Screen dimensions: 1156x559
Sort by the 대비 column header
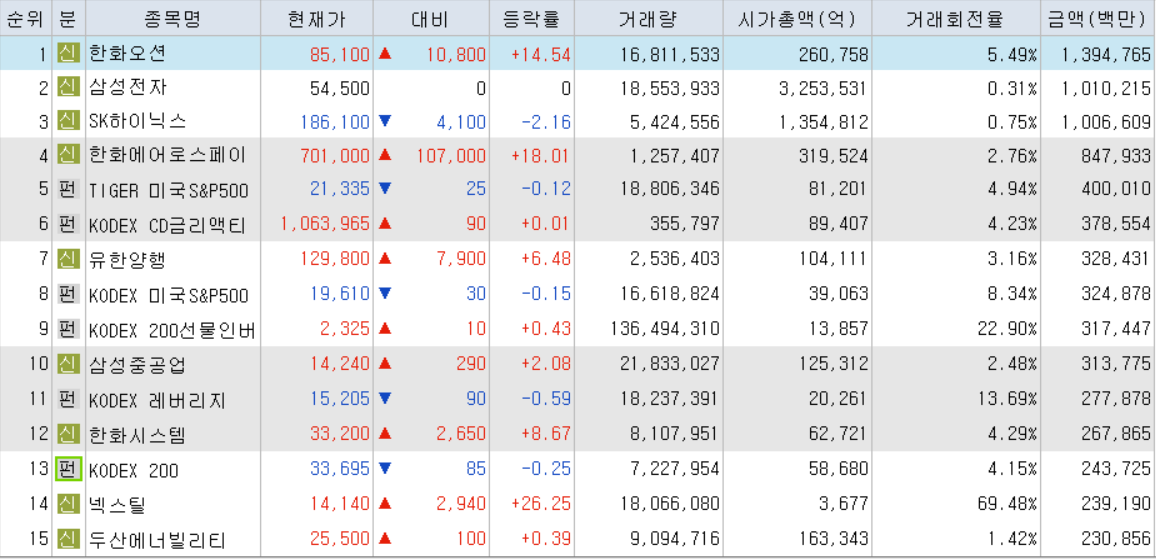point(431,18)
